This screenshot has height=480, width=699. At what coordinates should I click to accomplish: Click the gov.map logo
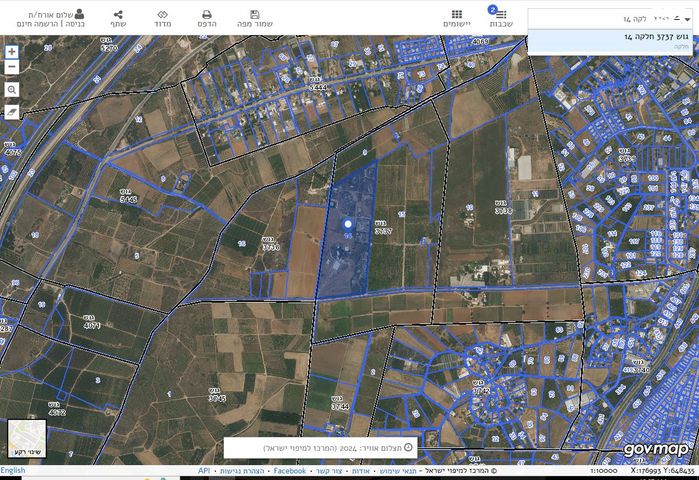click(656, 449)
